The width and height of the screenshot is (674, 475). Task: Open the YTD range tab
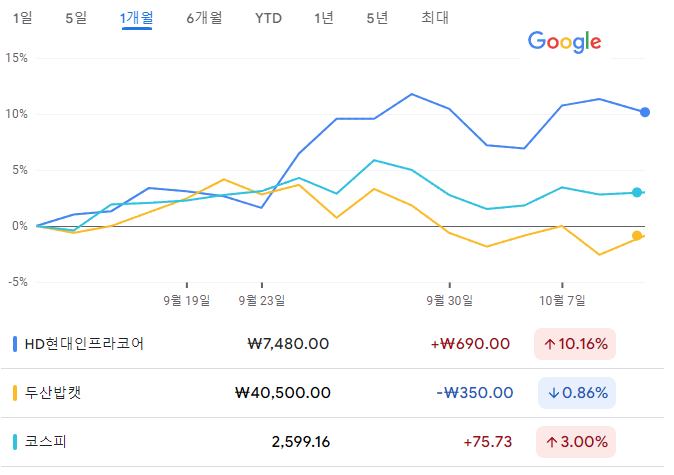pyautogui.click(x=268, y=18)
